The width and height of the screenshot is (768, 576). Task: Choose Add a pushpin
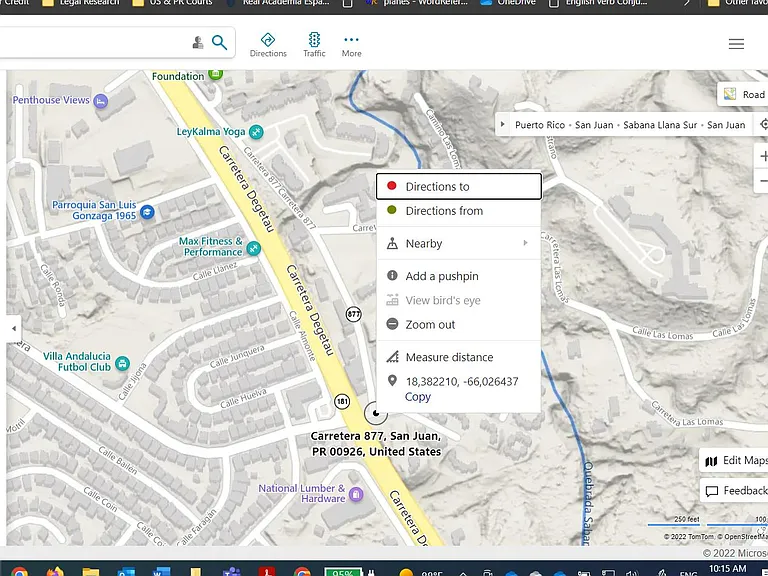pos(459,276)
